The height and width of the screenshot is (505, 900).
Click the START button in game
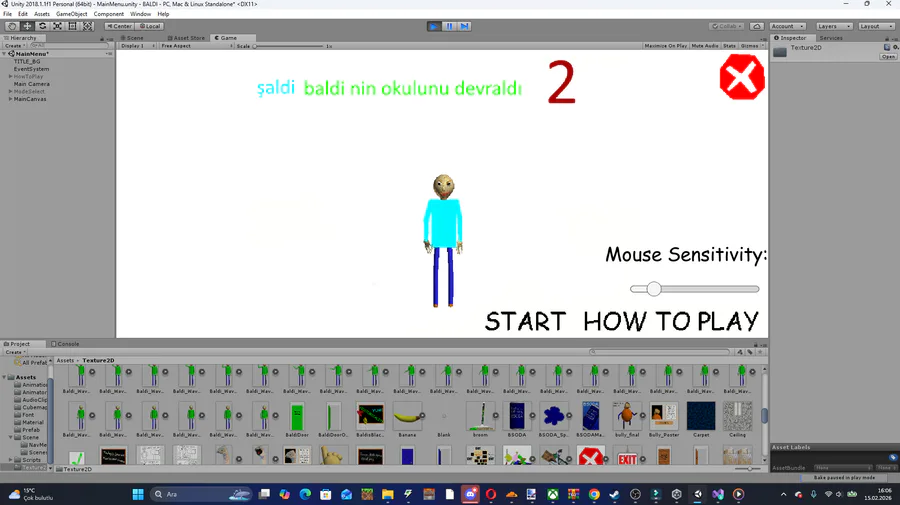[x=525, y=321]
